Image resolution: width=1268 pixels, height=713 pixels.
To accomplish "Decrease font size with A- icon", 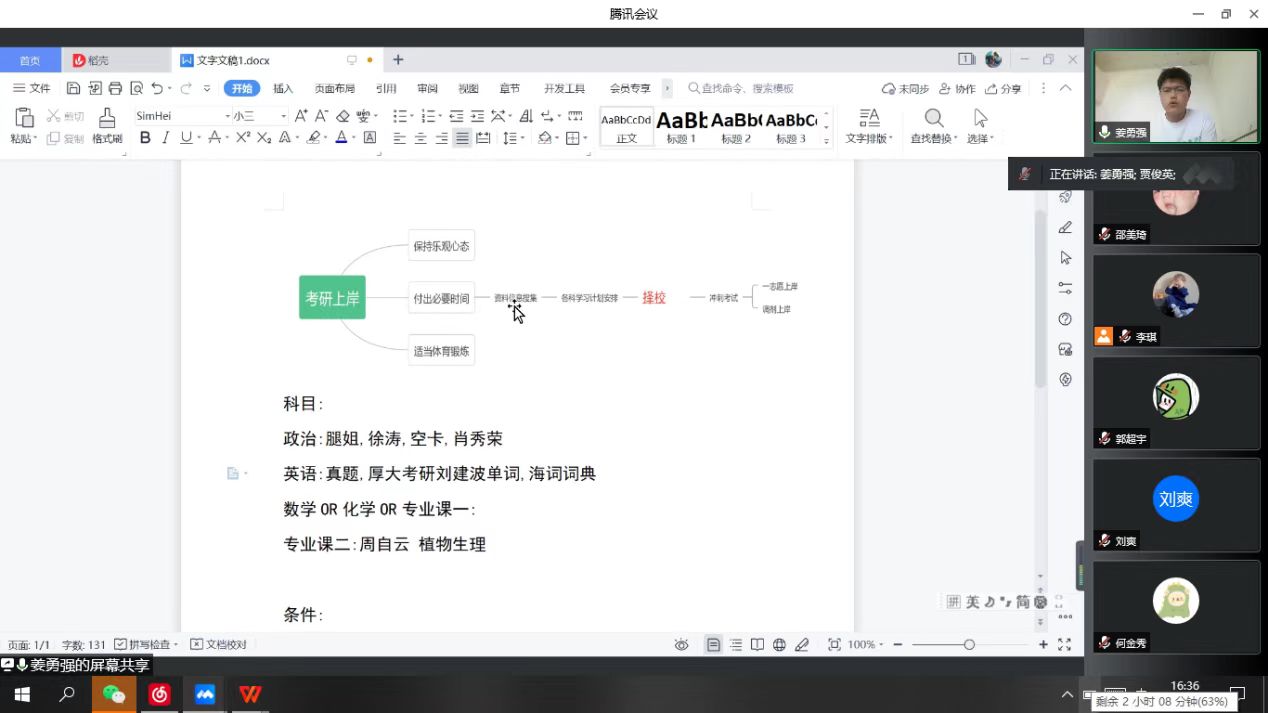I will pyautogui.click(x=321, y=116).
